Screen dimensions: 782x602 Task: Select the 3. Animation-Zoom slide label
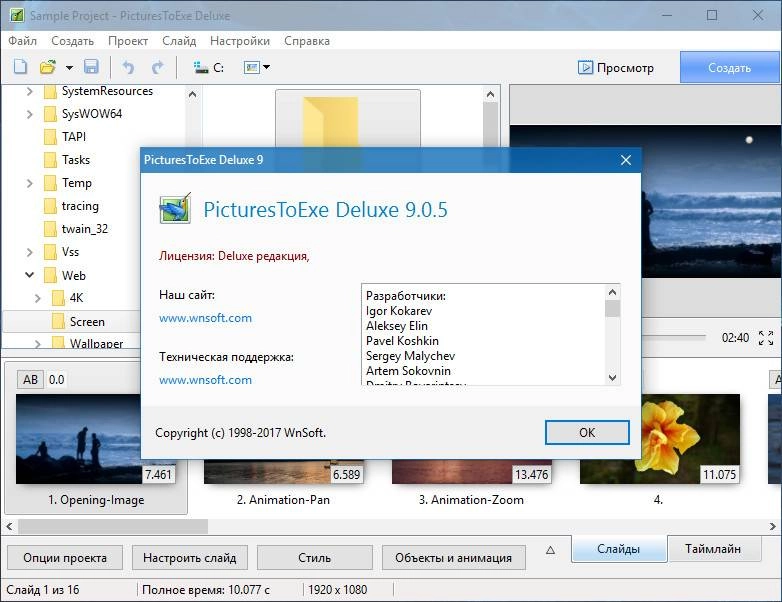[x=471, y=500]
